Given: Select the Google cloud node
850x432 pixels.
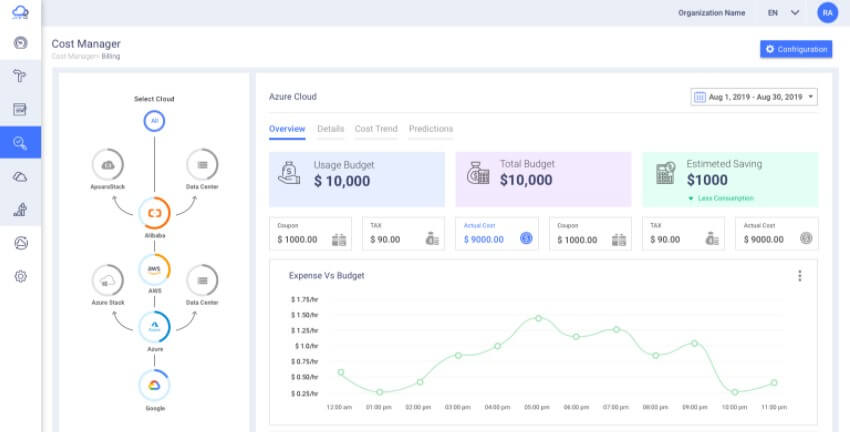Looking at the screenshot, I should (x=154, y=385).
